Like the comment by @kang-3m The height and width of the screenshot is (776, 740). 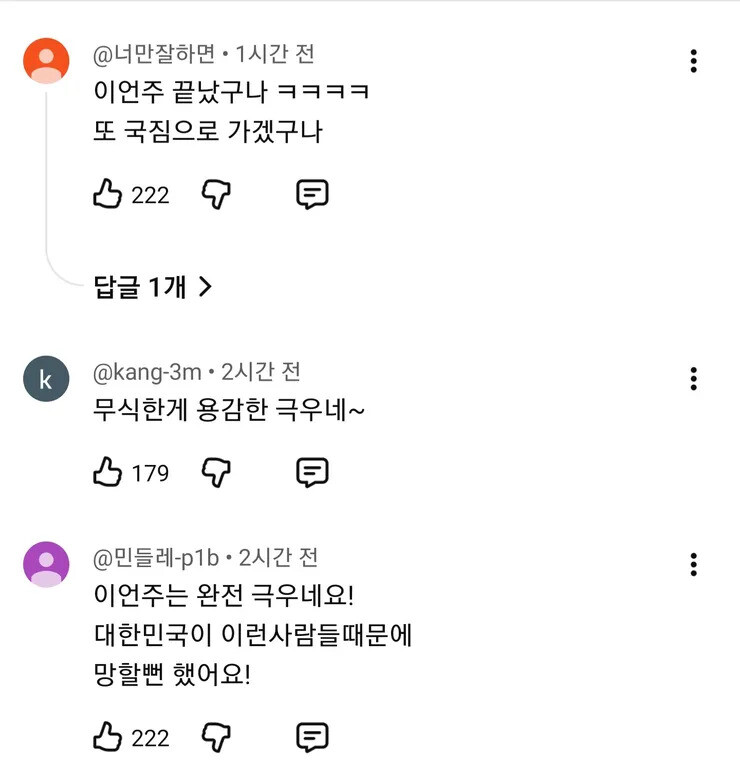click(107, 472)
